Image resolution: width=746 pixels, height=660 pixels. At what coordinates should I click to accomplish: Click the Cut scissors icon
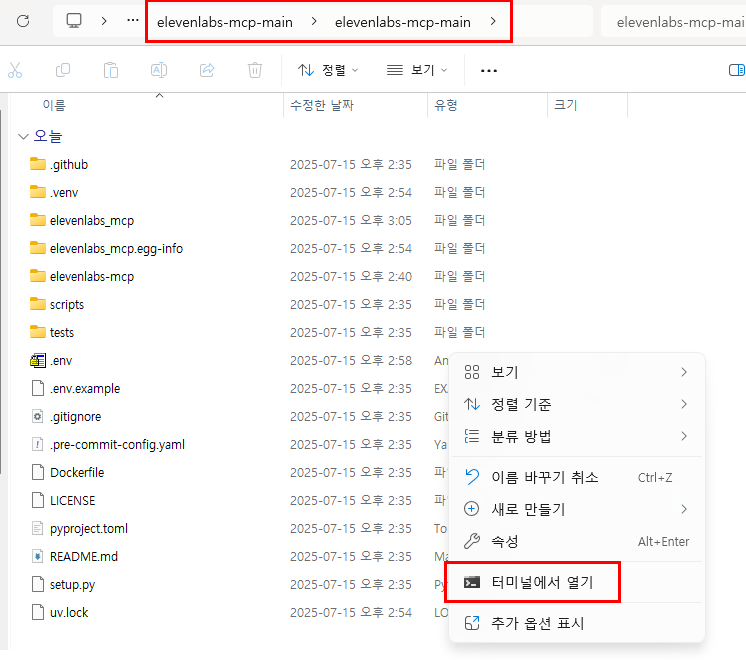(15, 70)
